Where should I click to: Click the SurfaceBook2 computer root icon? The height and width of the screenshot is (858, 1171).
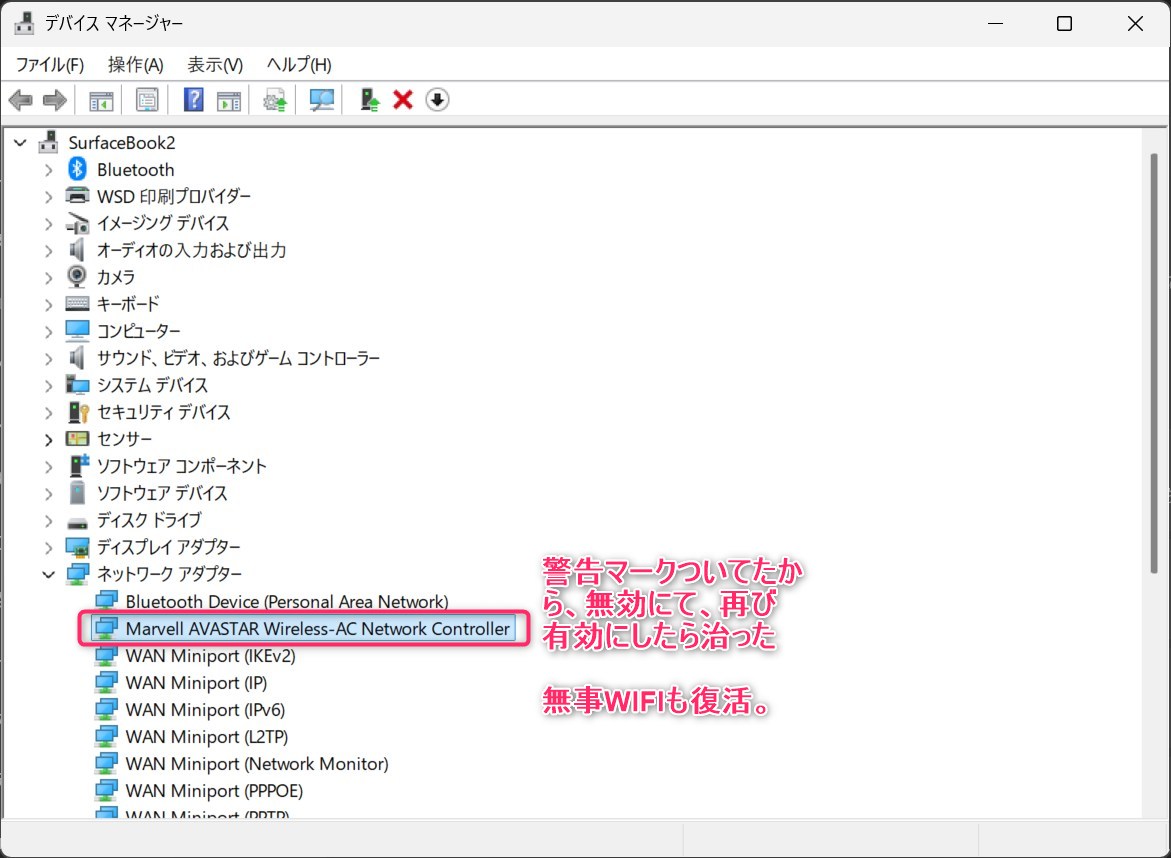click(49, 142)
